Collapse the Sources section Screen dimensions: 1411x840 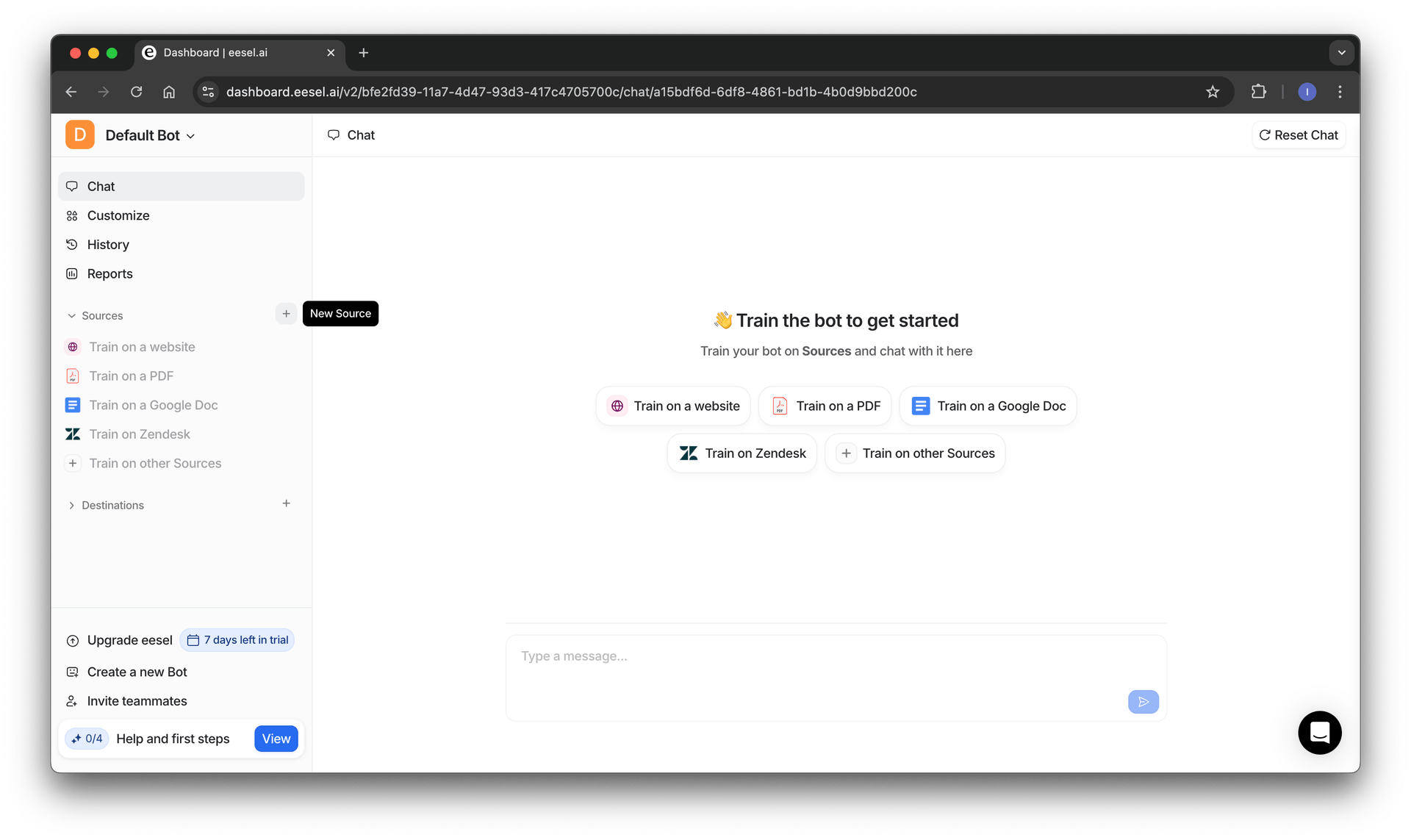click(96, 315)
